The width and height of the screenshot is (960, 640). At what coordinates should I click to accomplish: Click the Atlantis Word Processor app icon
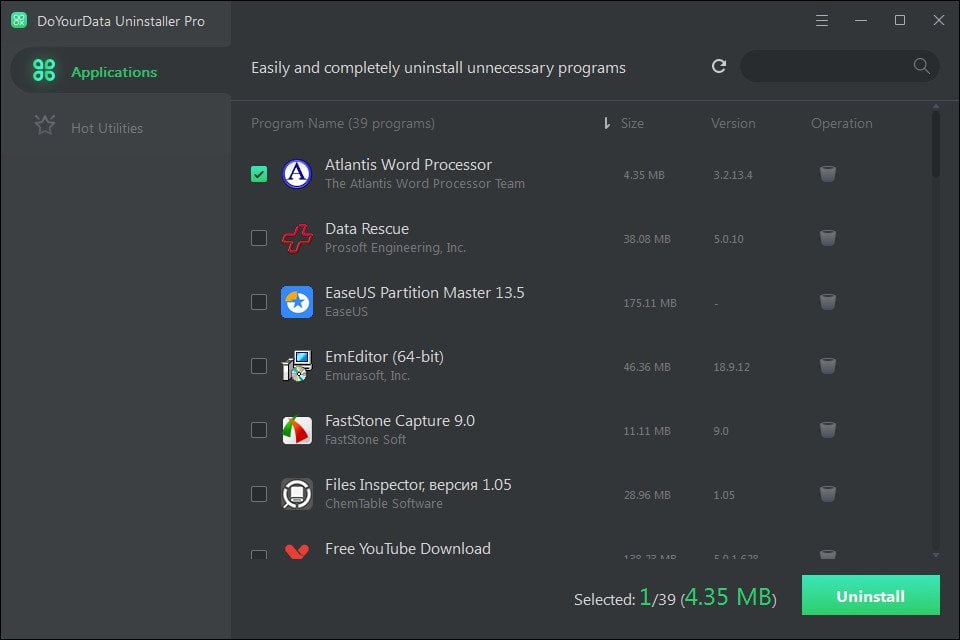pyautogui.click(x=294, y=173)
